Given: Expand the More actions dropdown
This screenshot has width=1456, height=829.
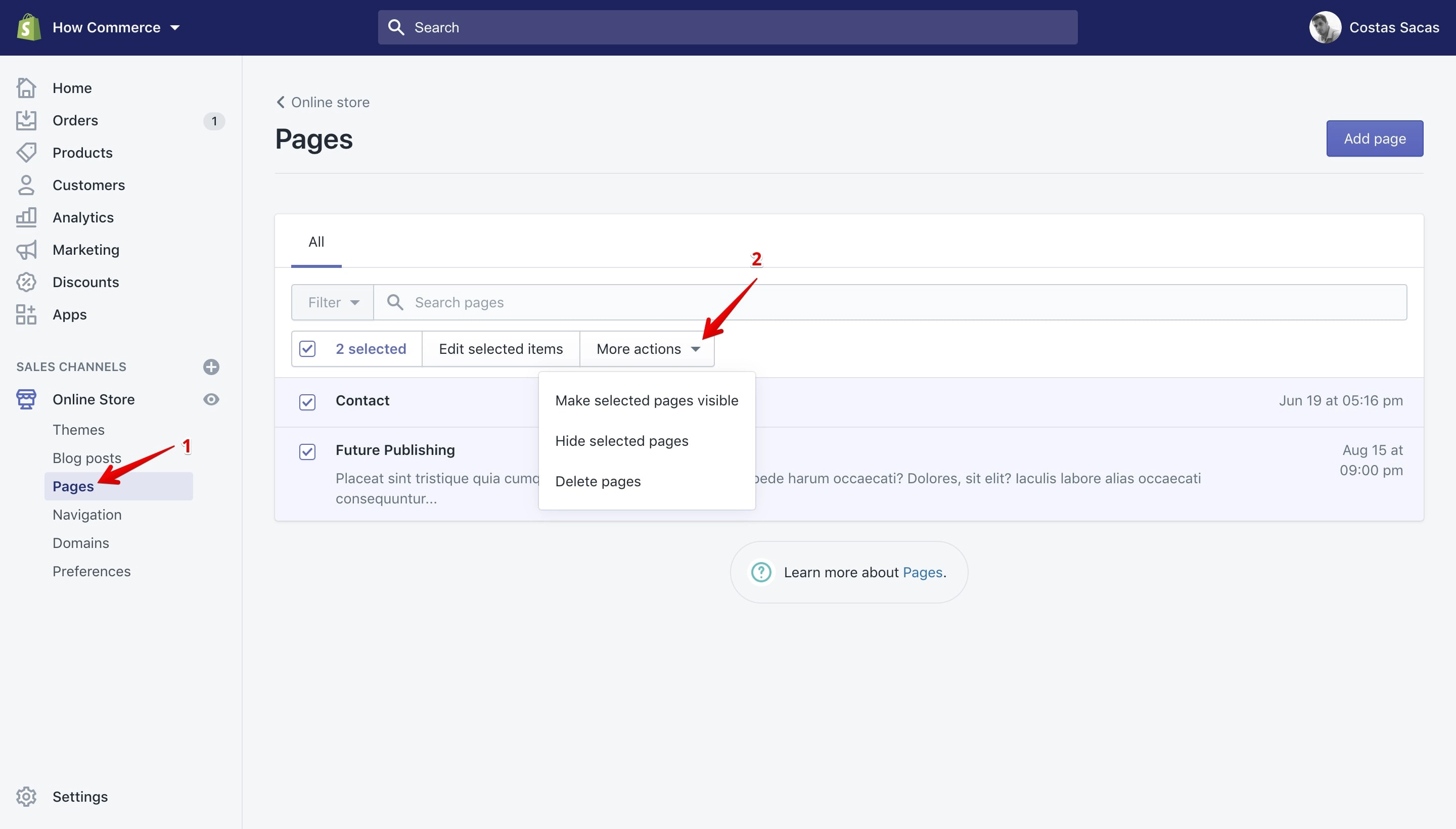Looking at the screenshot, I should [x=648, y=348].
